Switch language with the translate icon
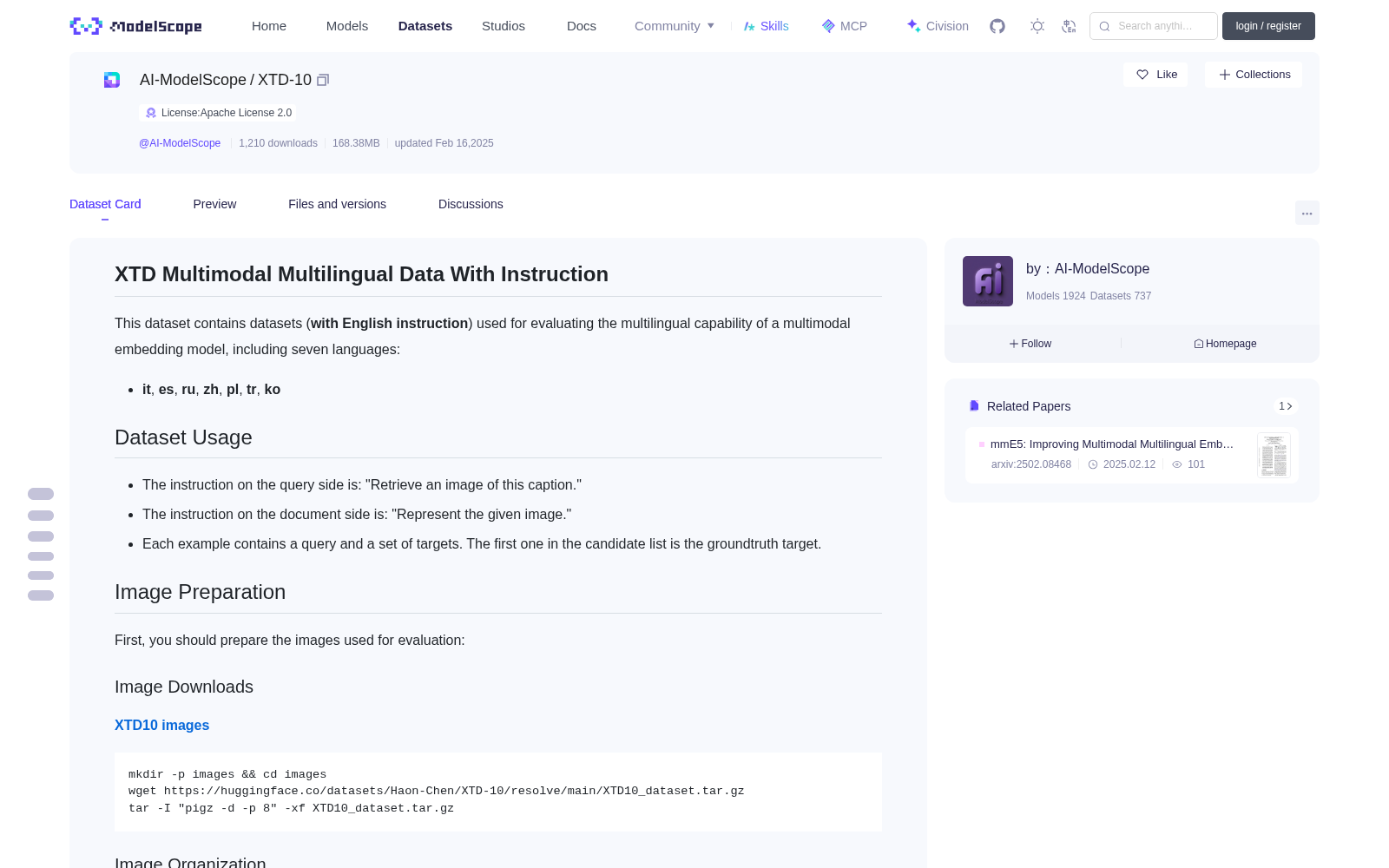Image resolution: width=1389 pixels, height=868 pixels. (x=1069, y=26)
